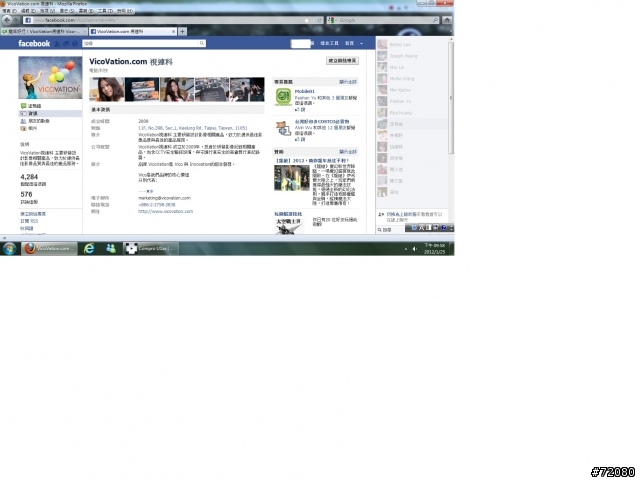This screenshot has width=640, height=480.
Task: Click the Firefox home button icon
Action: 447,20
